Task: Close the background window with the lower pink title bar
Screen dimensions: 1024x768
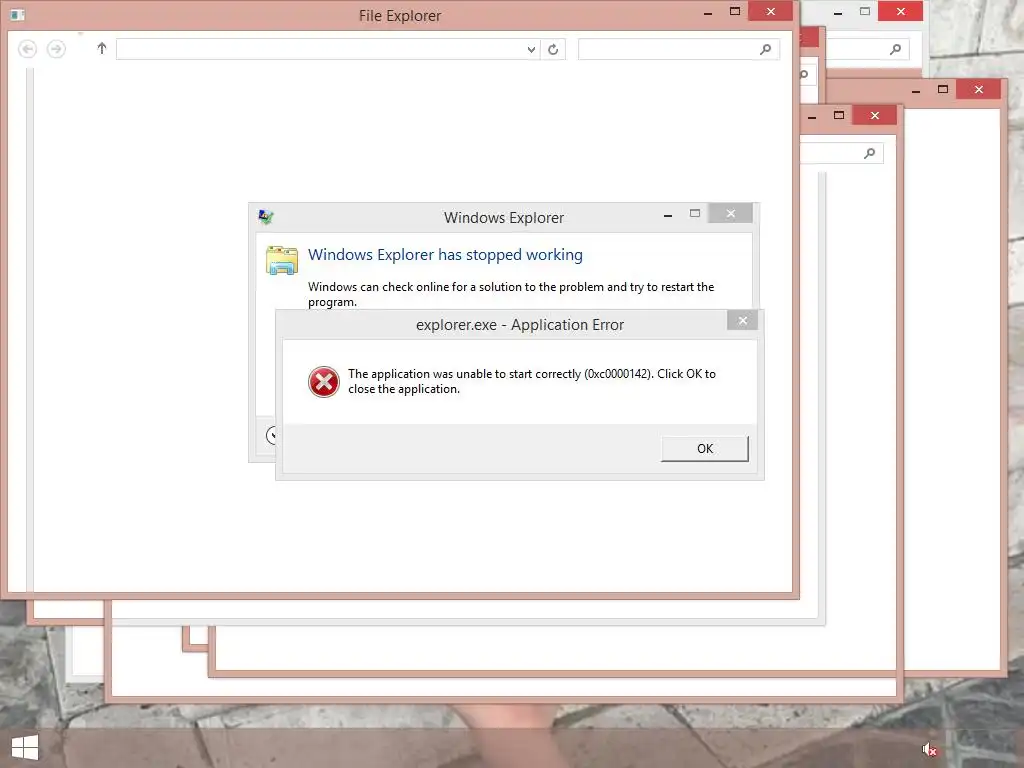Action: pos(874,116)
